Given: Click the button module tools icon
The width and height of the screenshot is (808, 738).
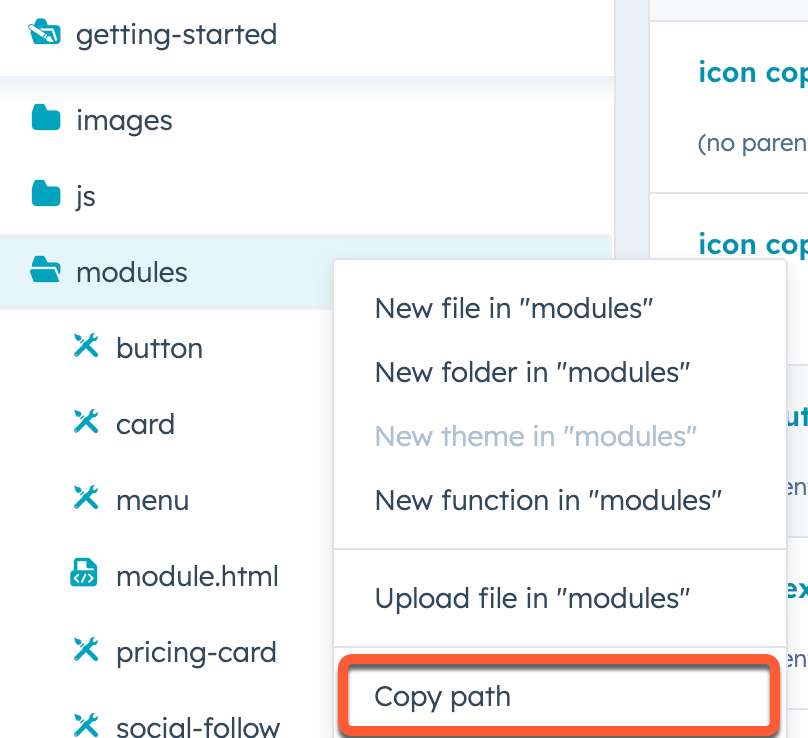Looking at the screenshot, I should pyautogui.click(x=86, y=346).
